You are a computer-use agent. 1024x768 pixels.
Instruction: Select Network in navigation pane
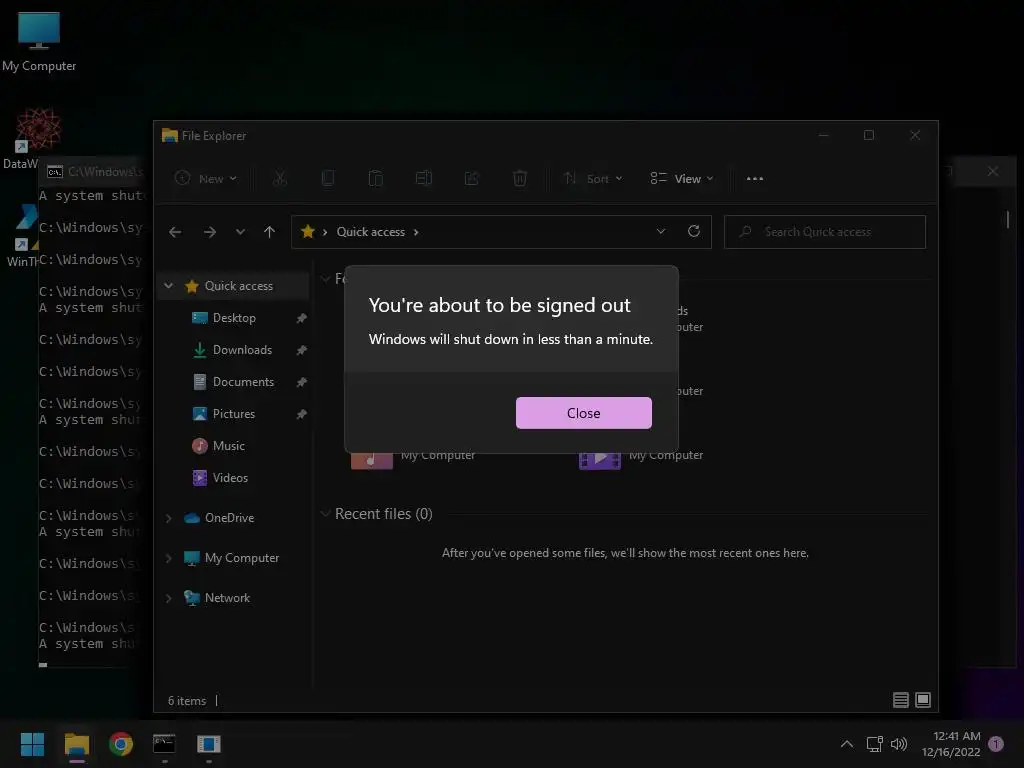227,598
